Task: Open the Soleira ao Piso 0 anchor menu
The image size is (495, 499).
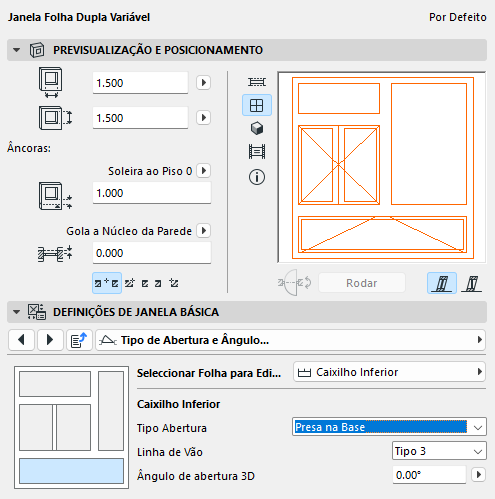Action: (x=203, y=171)
